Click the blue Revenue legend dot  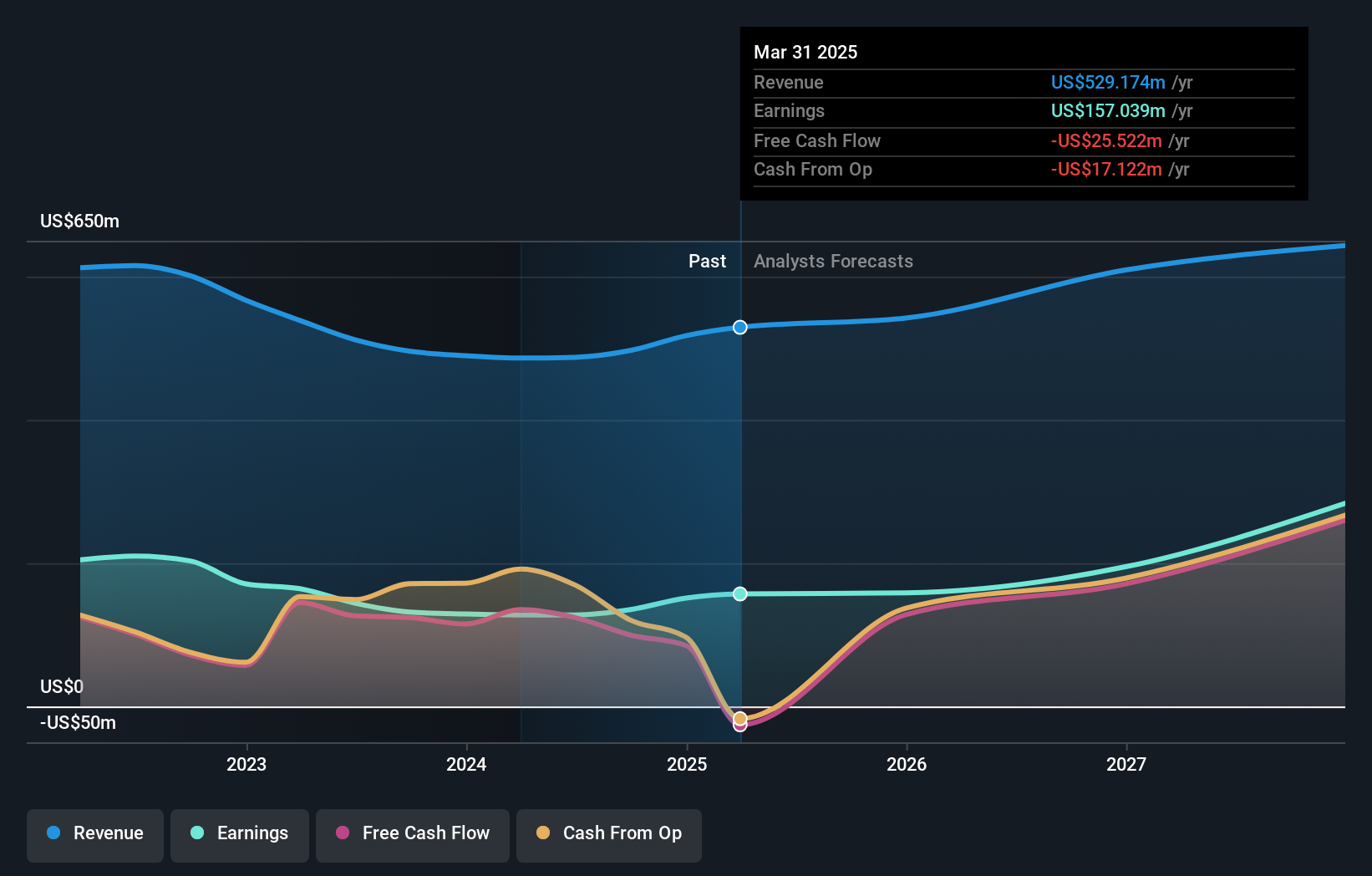click(x=53, y=833)
